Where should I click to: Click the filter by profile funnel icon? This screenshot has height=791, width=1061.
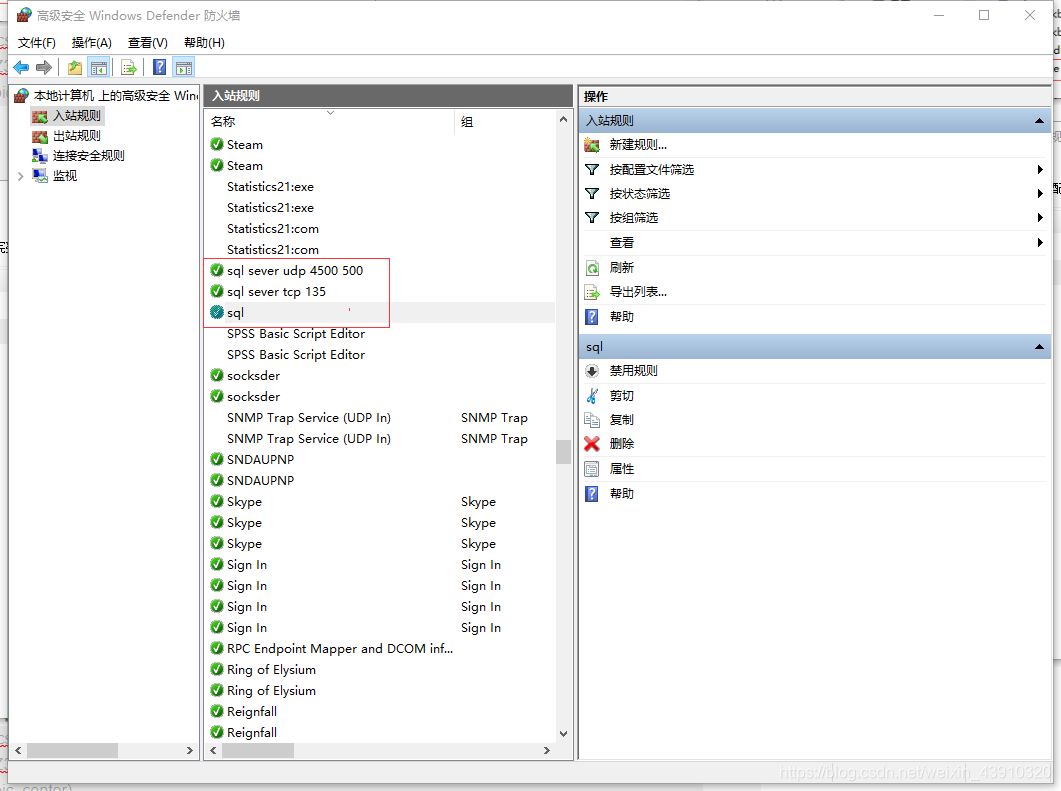click(592, 170)
